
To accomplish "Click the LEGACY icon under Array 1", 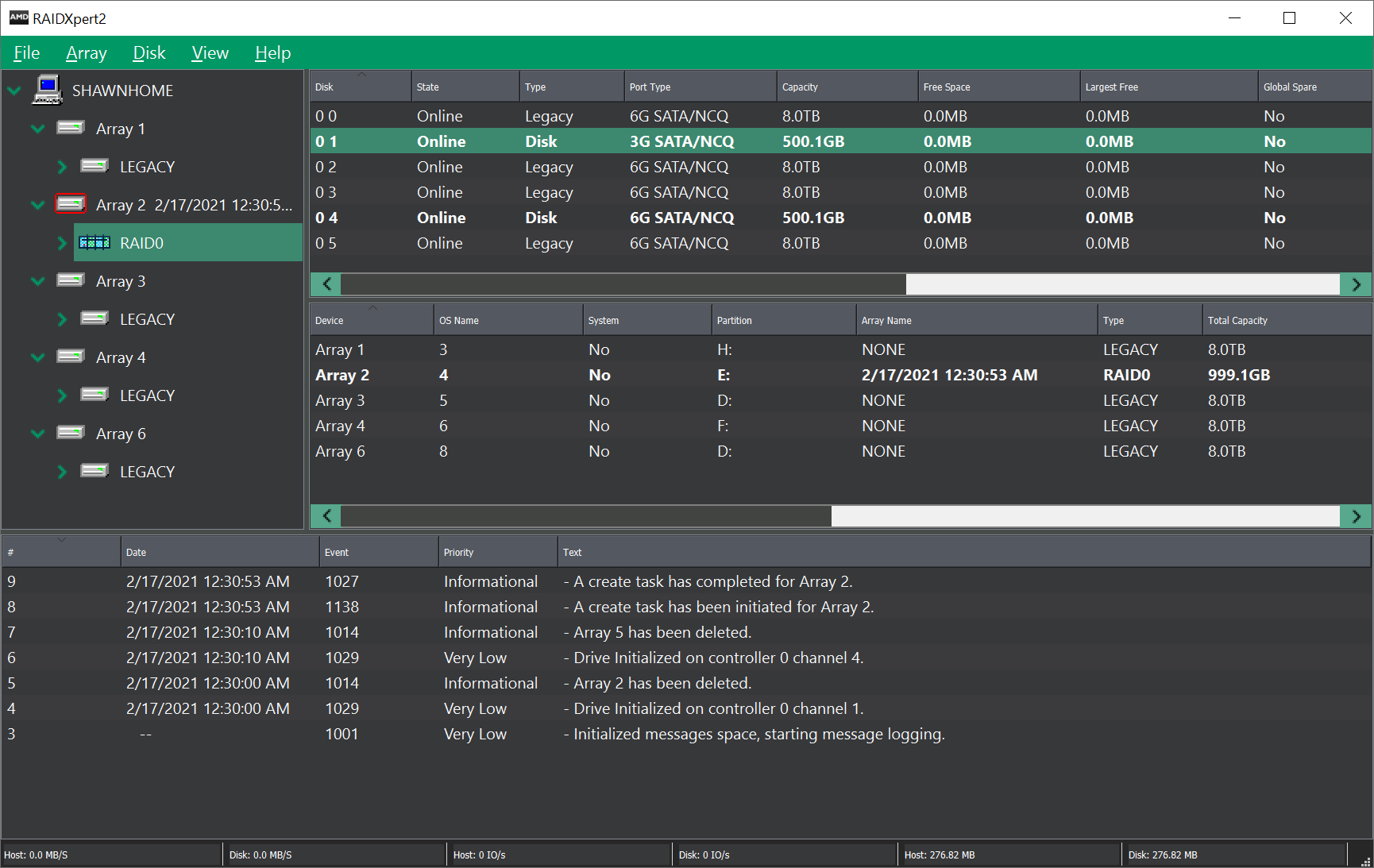I will (x=95, y=166).
